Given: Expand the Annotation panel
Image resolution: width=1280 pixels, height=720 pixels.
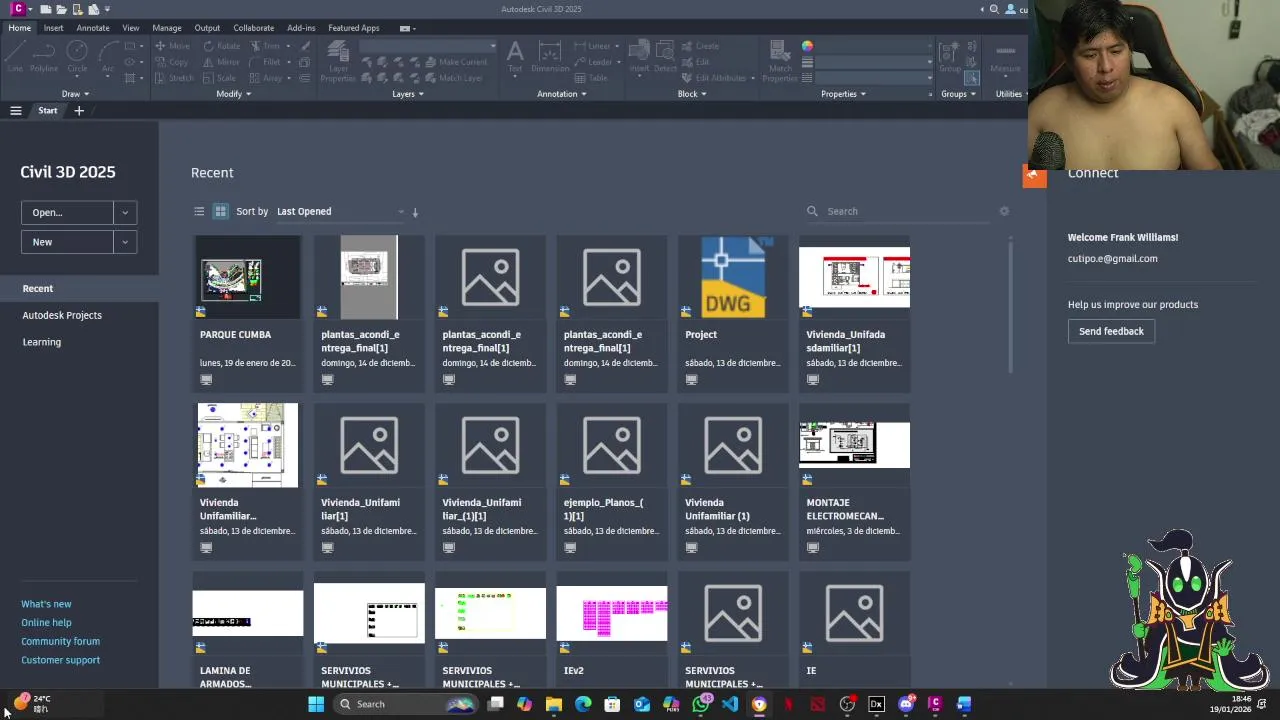Looking at the screenshot, I should click(x=562, y=94).
